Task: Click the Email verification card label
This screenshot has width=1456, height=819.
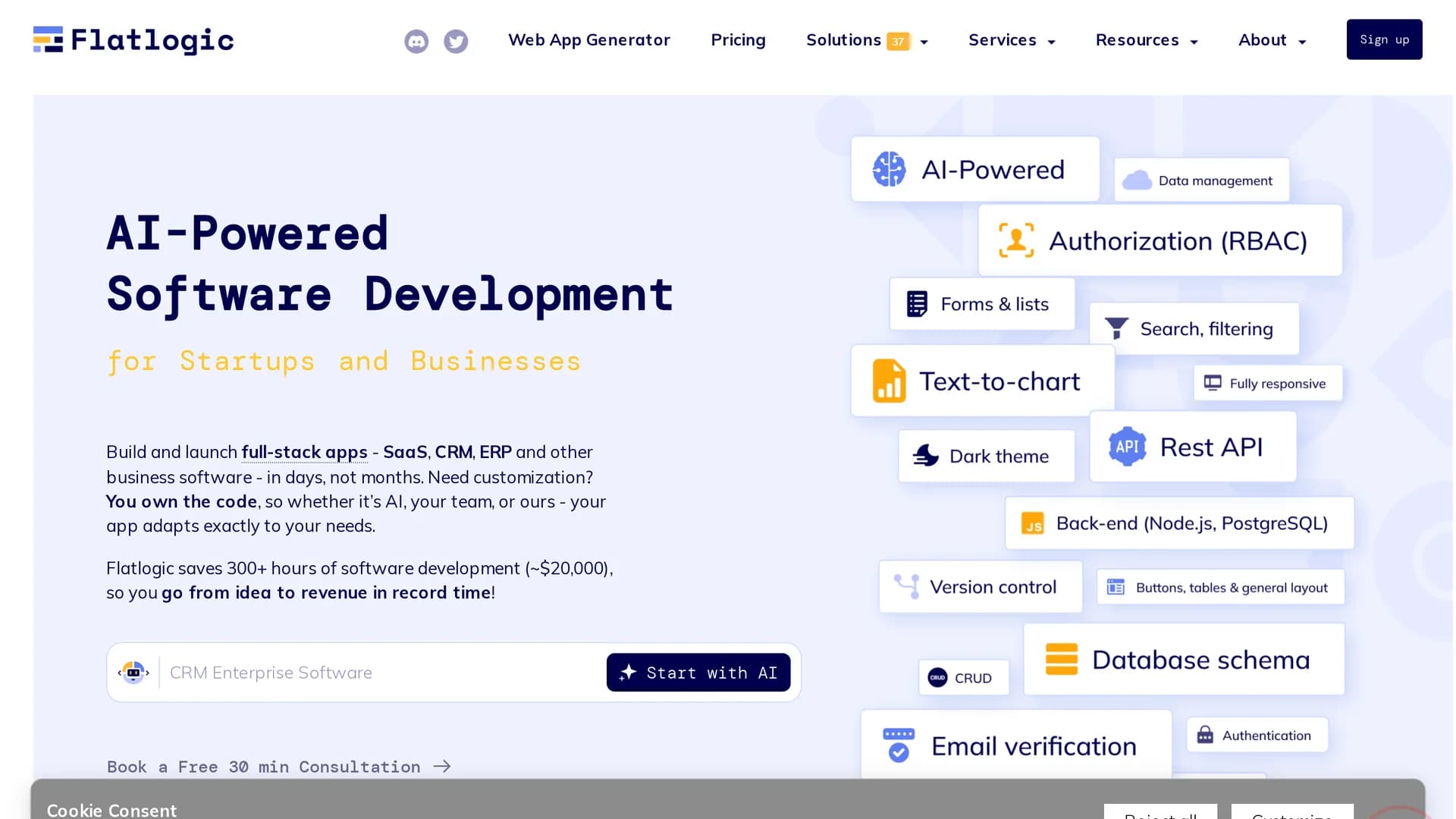Action: 1034,745
